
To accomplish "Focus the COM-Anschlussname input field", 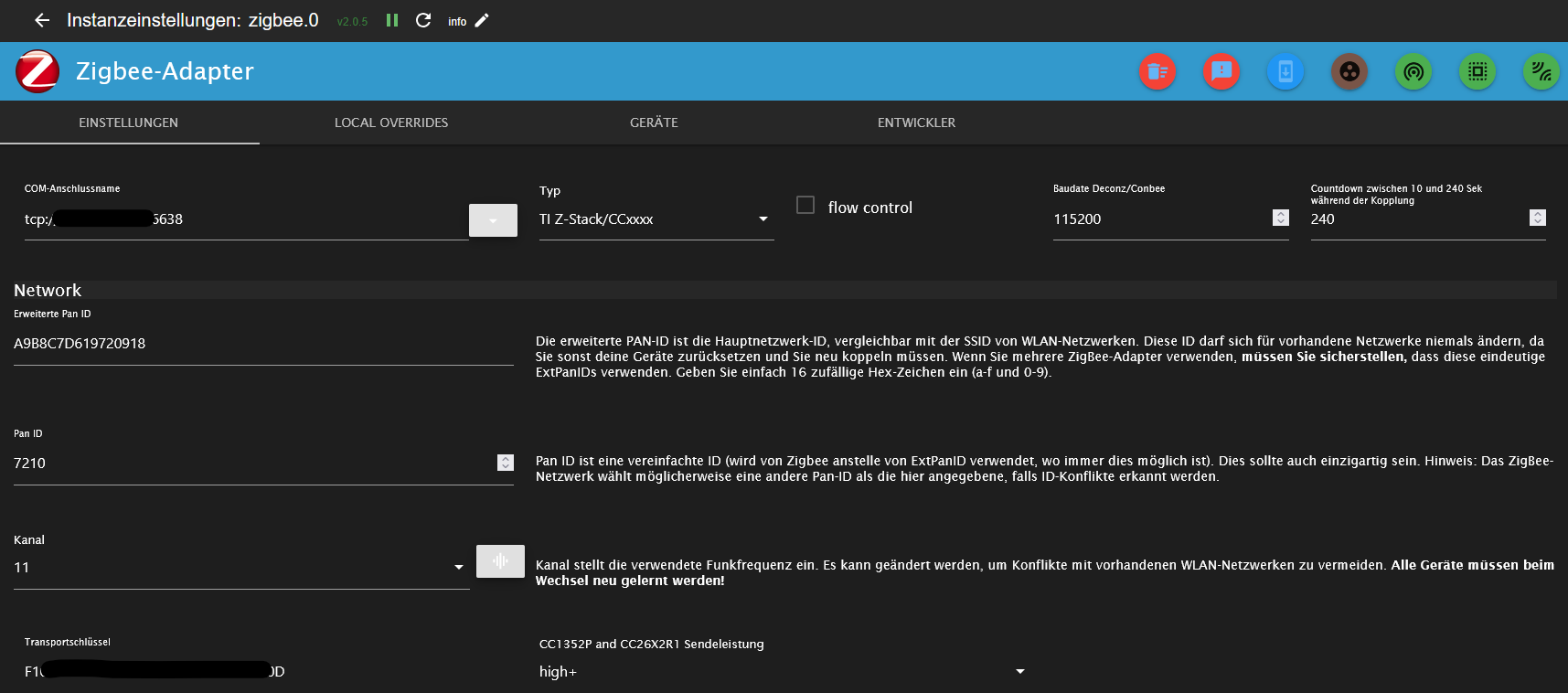I will point(246,219).
